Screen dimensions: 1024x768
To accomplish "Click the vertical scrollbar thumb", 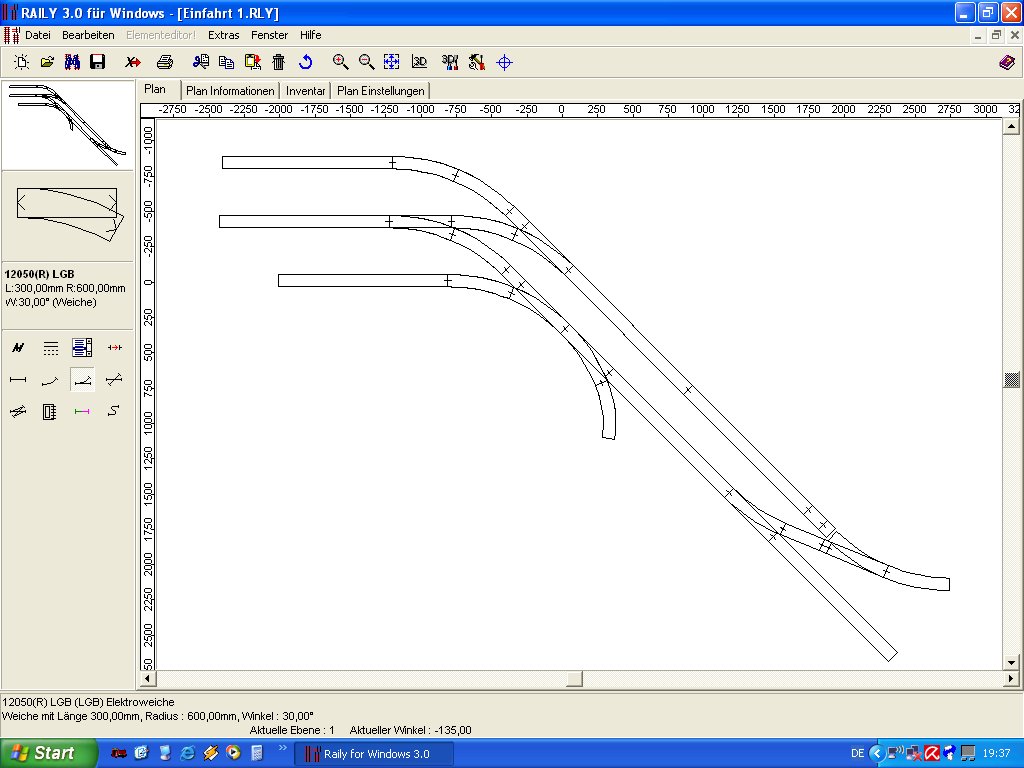I will click(x=1011, y=379).
